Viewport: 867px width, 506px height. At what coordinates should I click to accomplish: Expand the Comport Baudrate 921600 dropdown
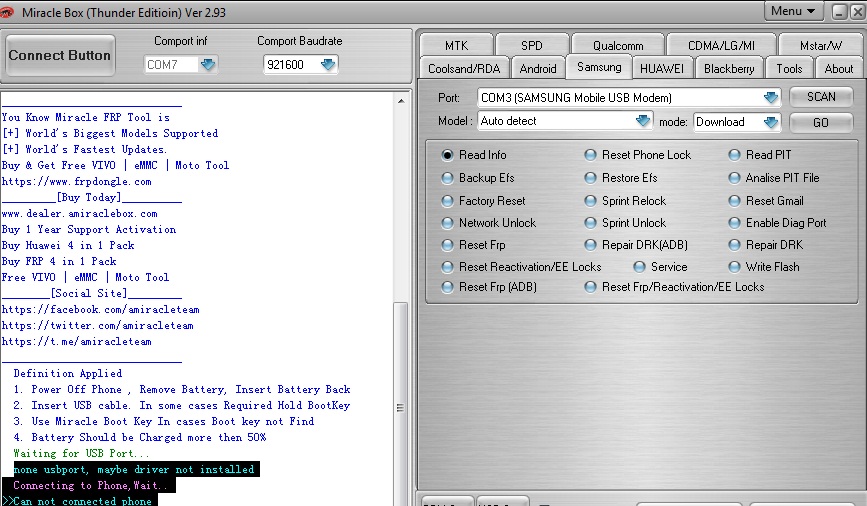pos(328,65)
